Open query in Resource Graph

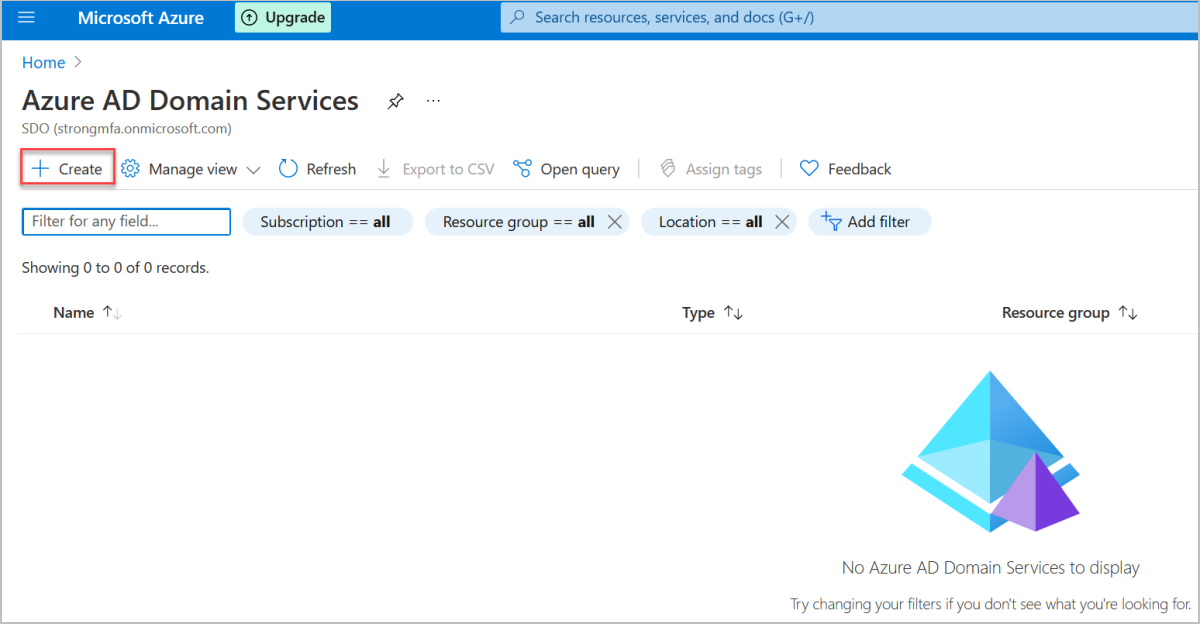pyautogui.click(x=566, y=169)
